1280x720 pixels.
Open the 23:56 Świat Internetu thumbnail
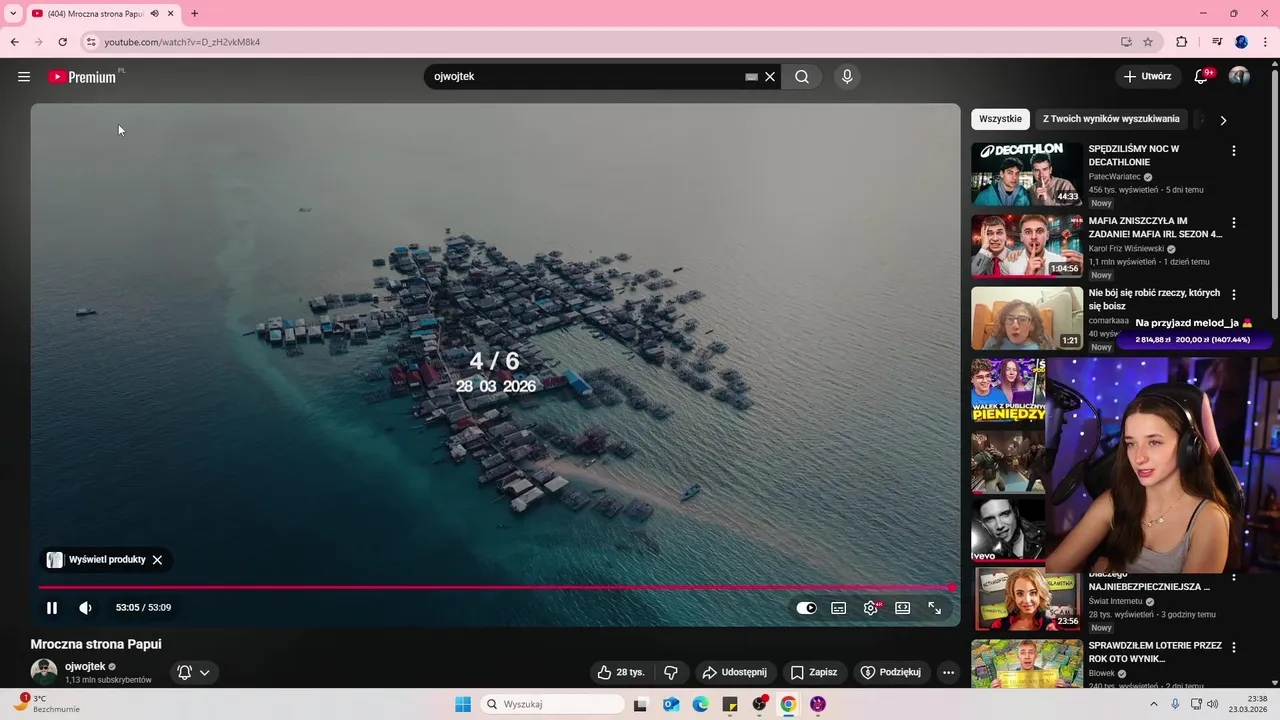tap(1027, 600)
